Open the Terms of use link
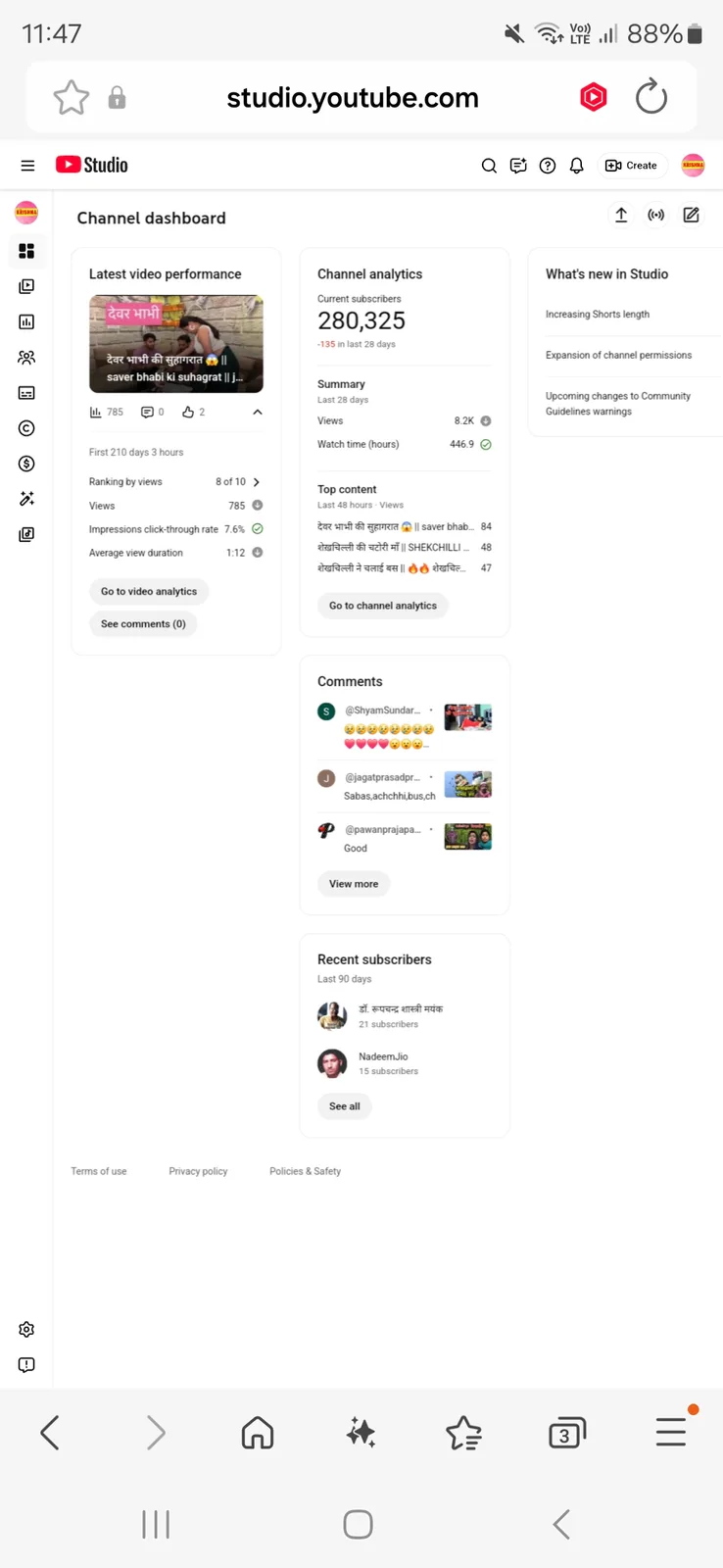 point(99,1171)
